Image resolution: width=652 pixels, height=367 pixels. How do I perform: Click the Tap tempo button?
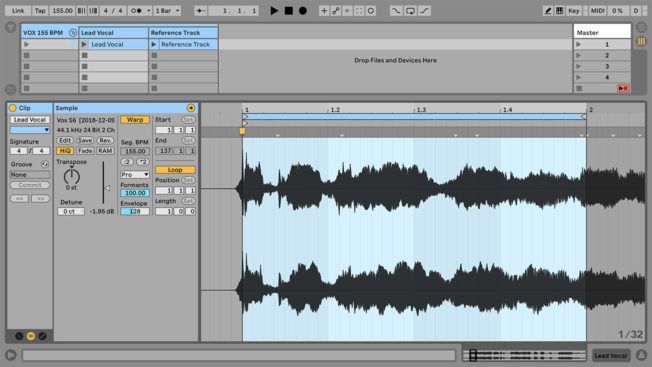coord(40,11)
